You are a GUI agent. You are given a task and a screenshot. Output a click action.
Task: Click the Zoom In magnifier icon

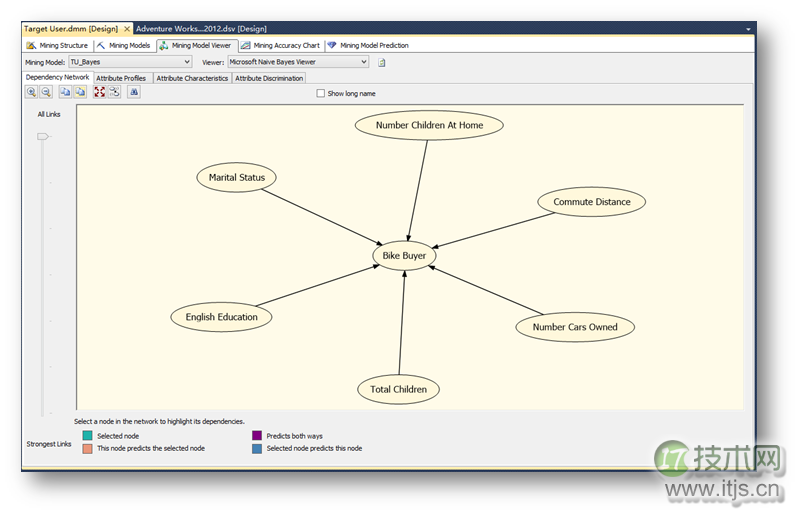coord(31,92)
